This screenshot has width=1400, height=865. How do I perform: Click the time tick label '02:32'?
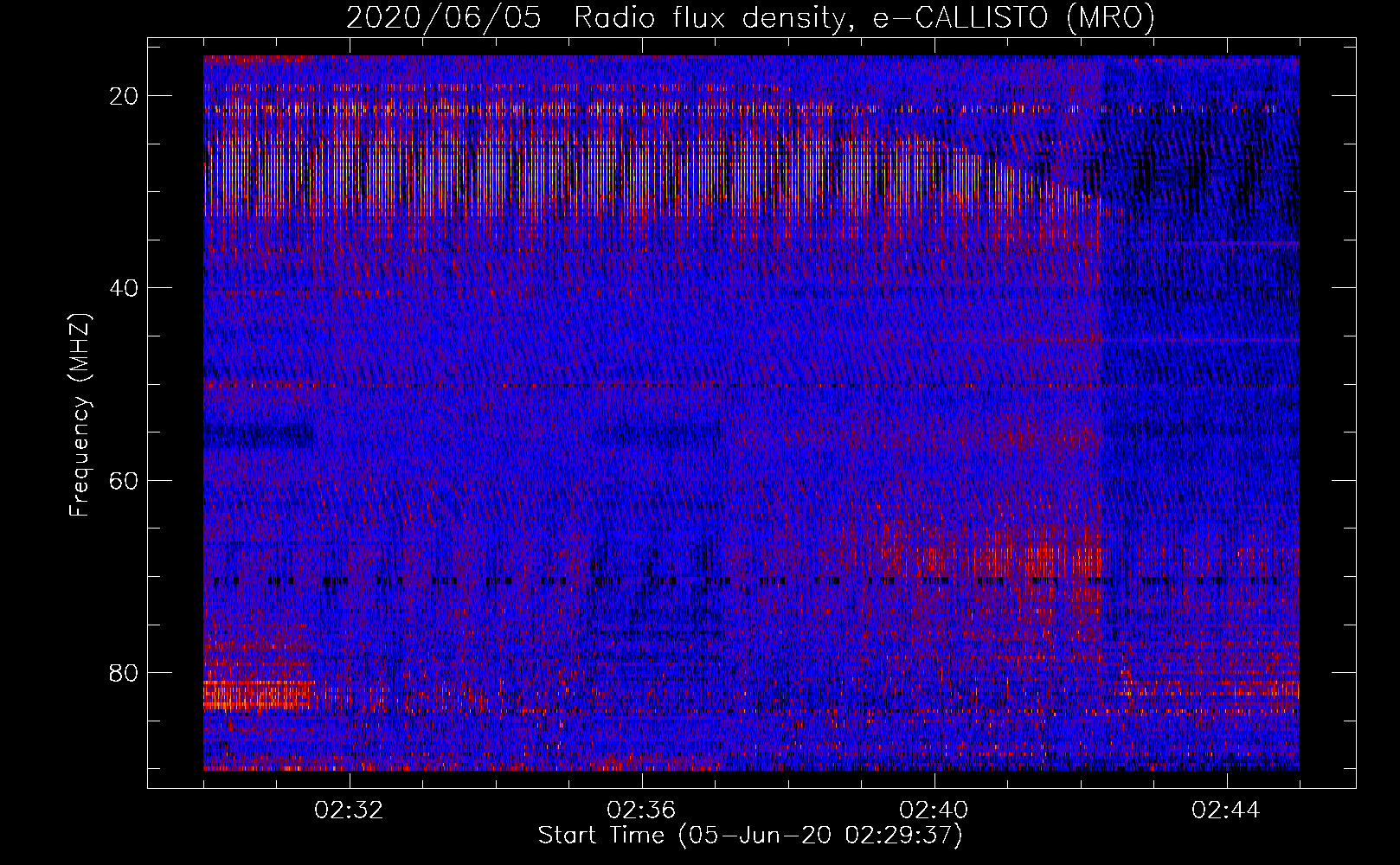pos(350,811)
